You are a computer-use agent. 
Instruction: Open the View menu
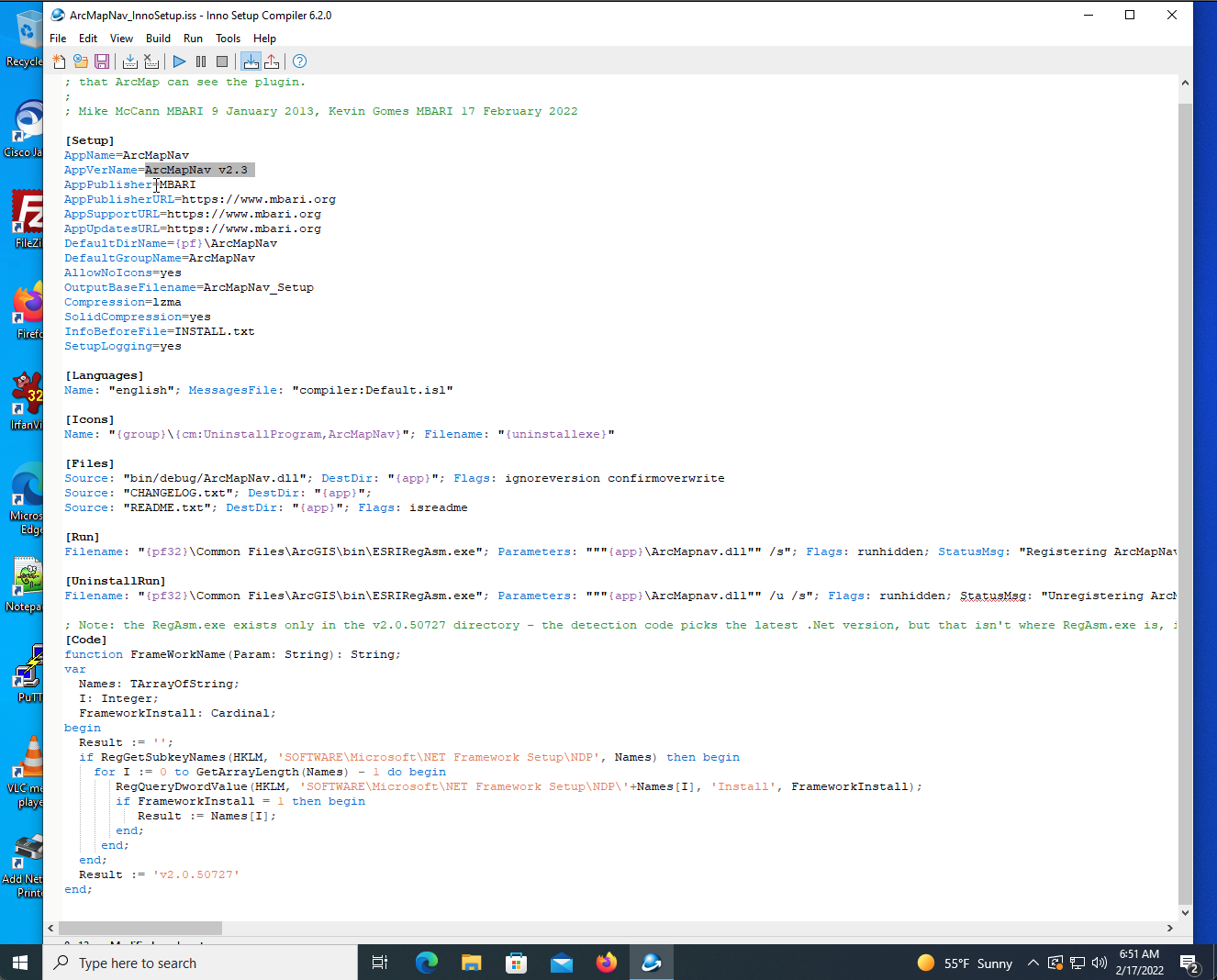(121, 39)
